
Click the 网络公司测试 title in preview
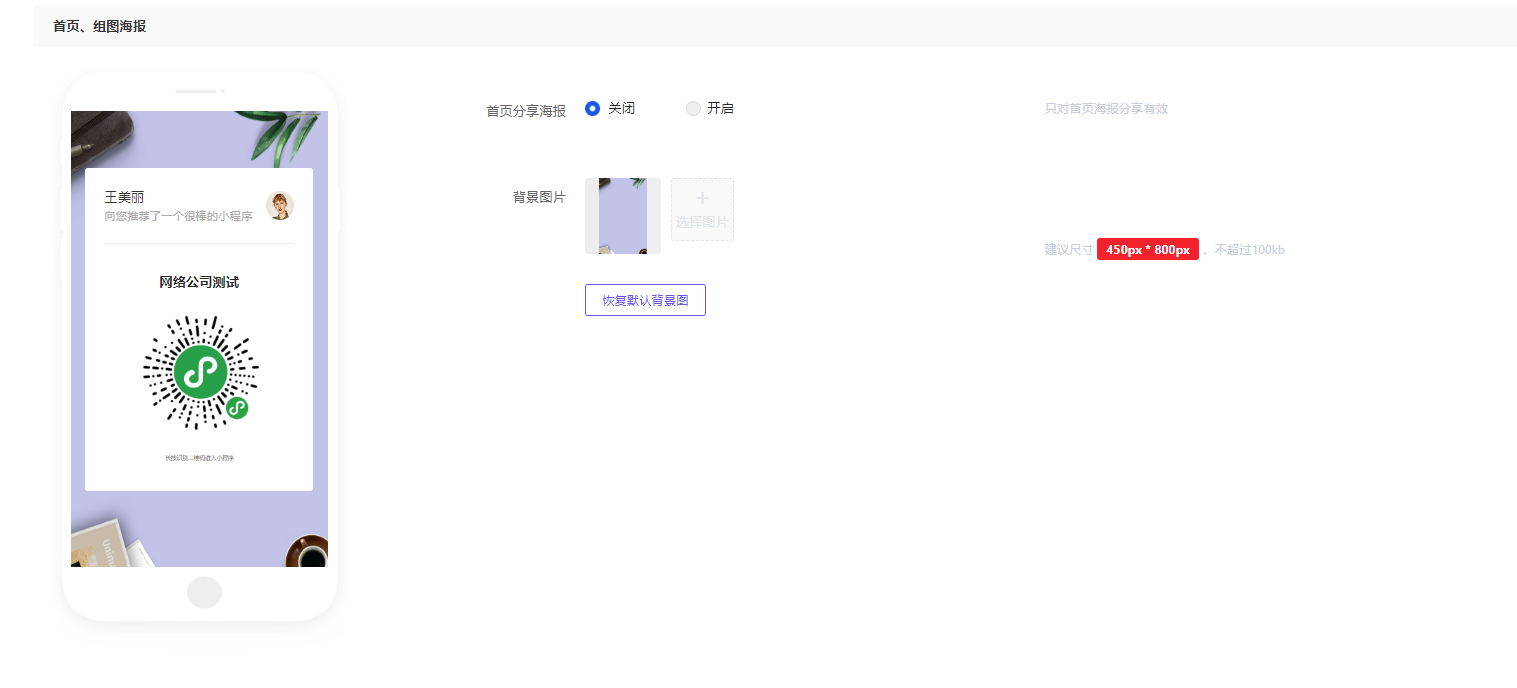(x=199, y=282)
